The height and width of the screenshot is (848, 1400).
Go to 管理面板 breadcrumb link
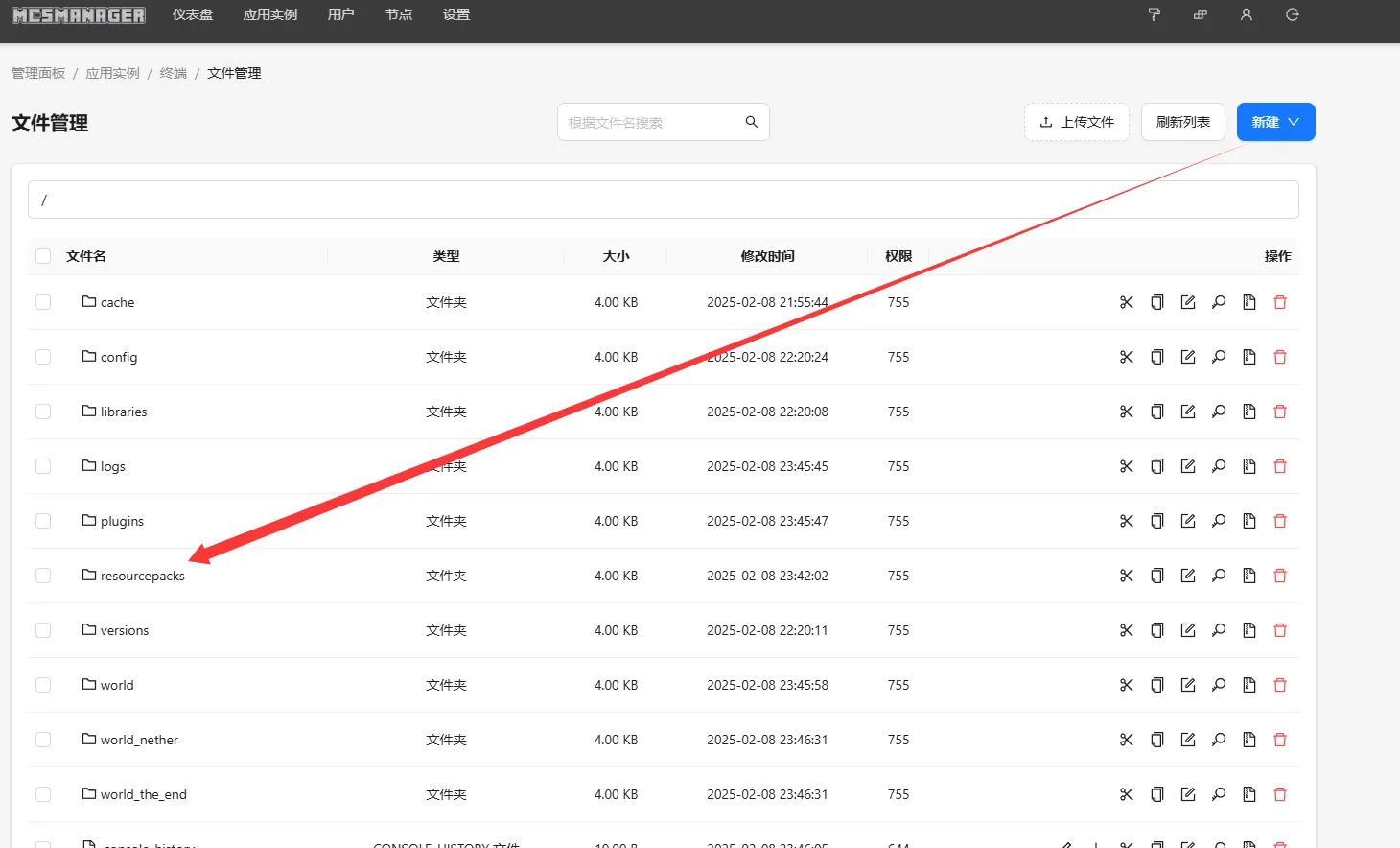pos(38,73)
